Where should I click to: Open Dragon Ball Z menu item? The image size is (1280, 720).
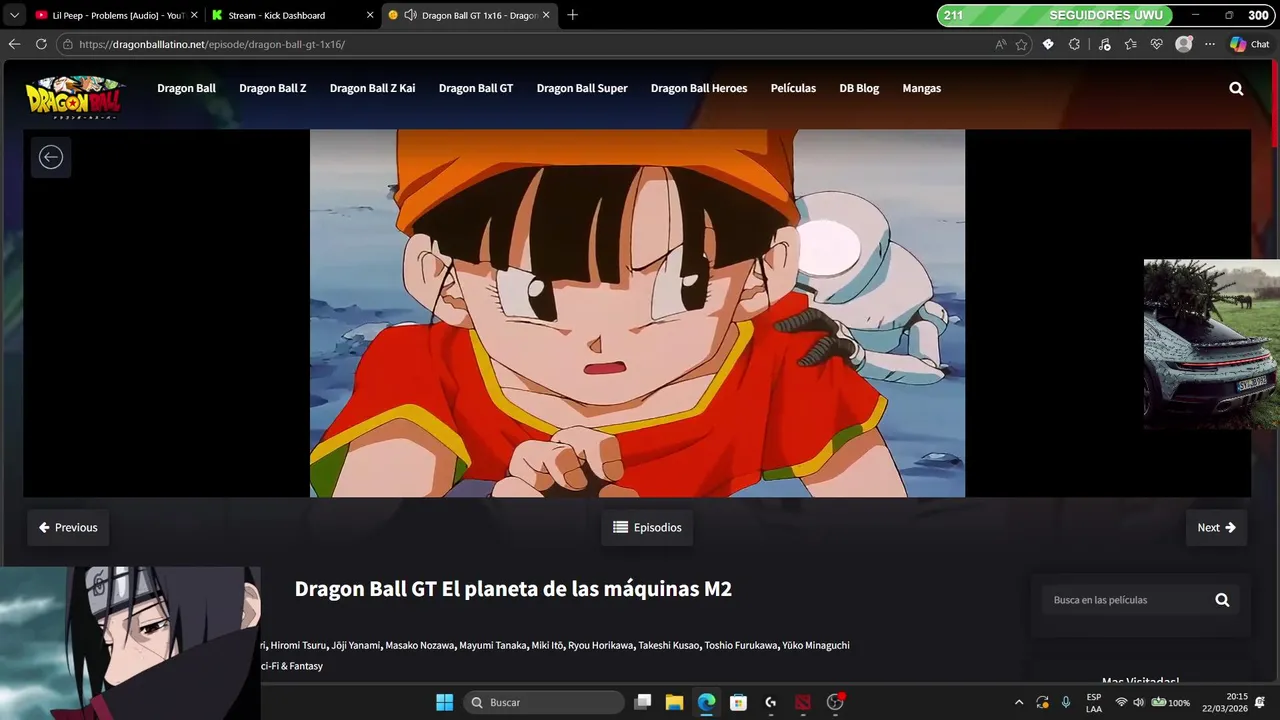(273, 88)
